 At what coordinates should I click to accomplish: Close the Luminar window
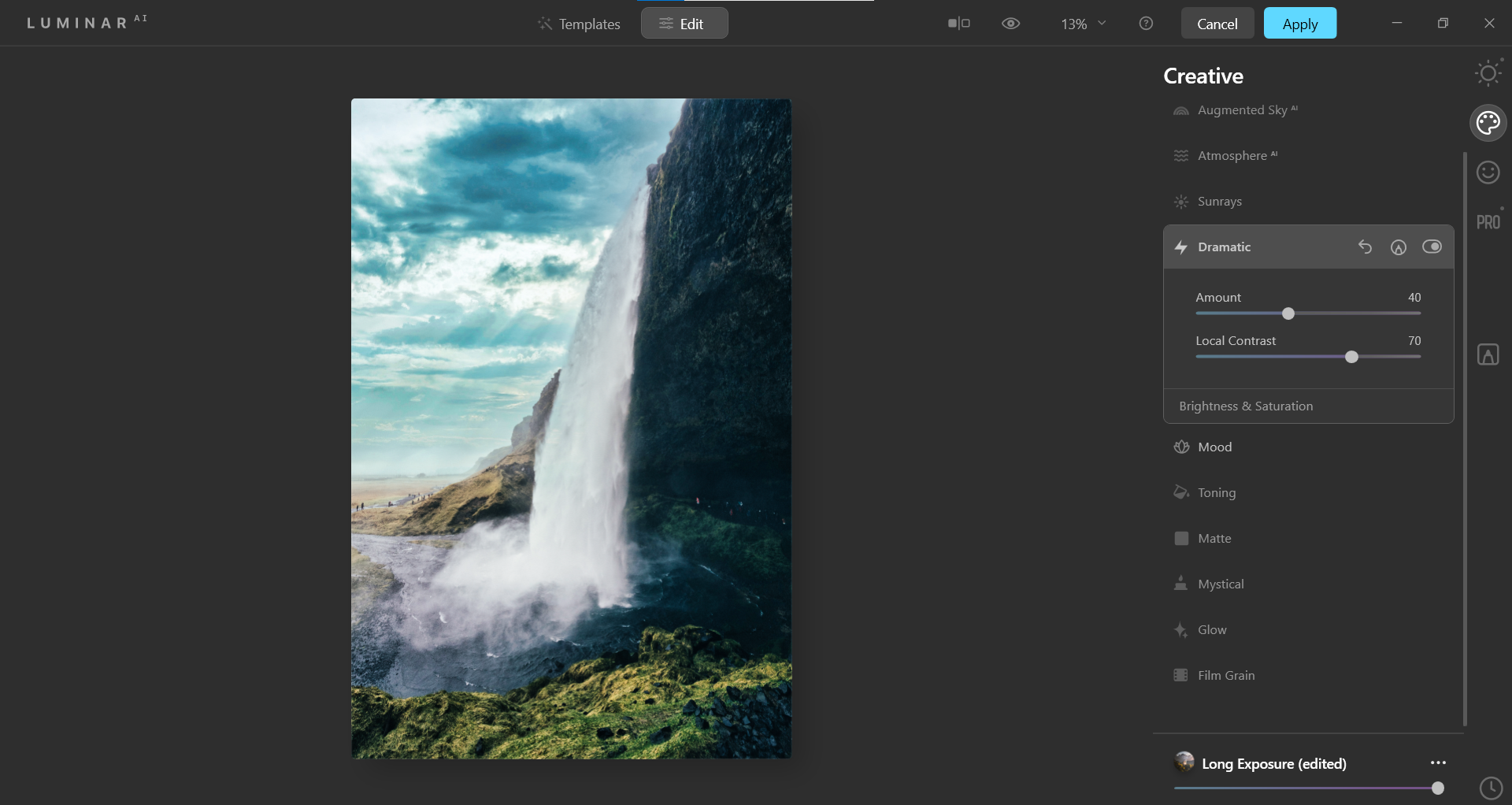[x=1488, y=23]
